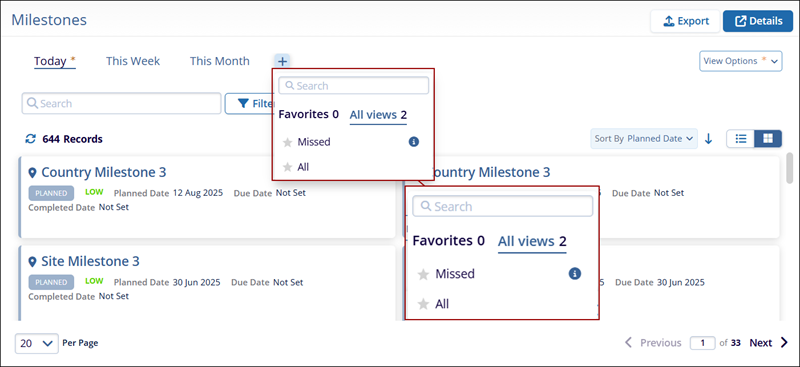Click the main milestones Search field

tap(121, 103)
